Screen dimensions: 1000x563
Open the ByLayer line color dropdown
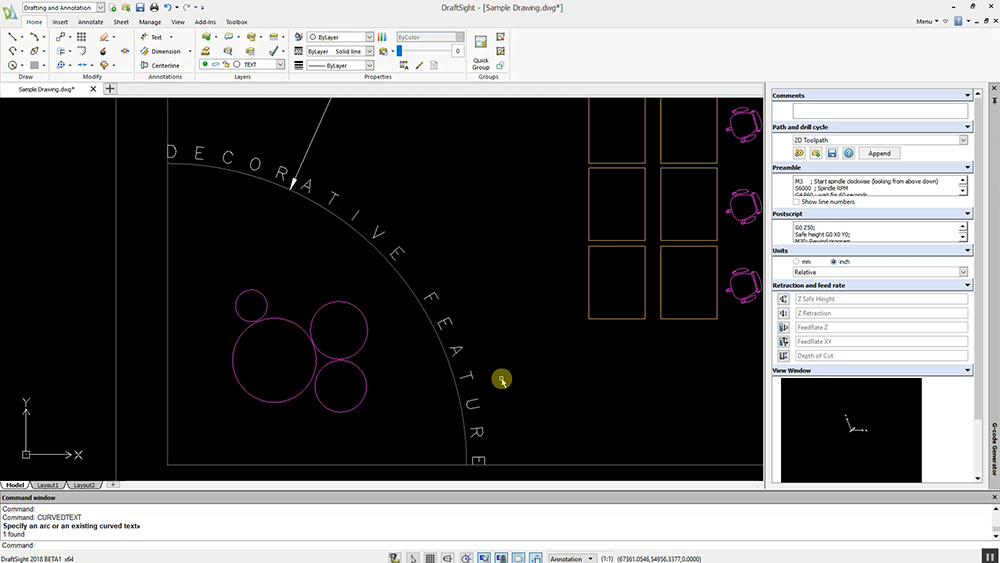[x=369, y=37]
